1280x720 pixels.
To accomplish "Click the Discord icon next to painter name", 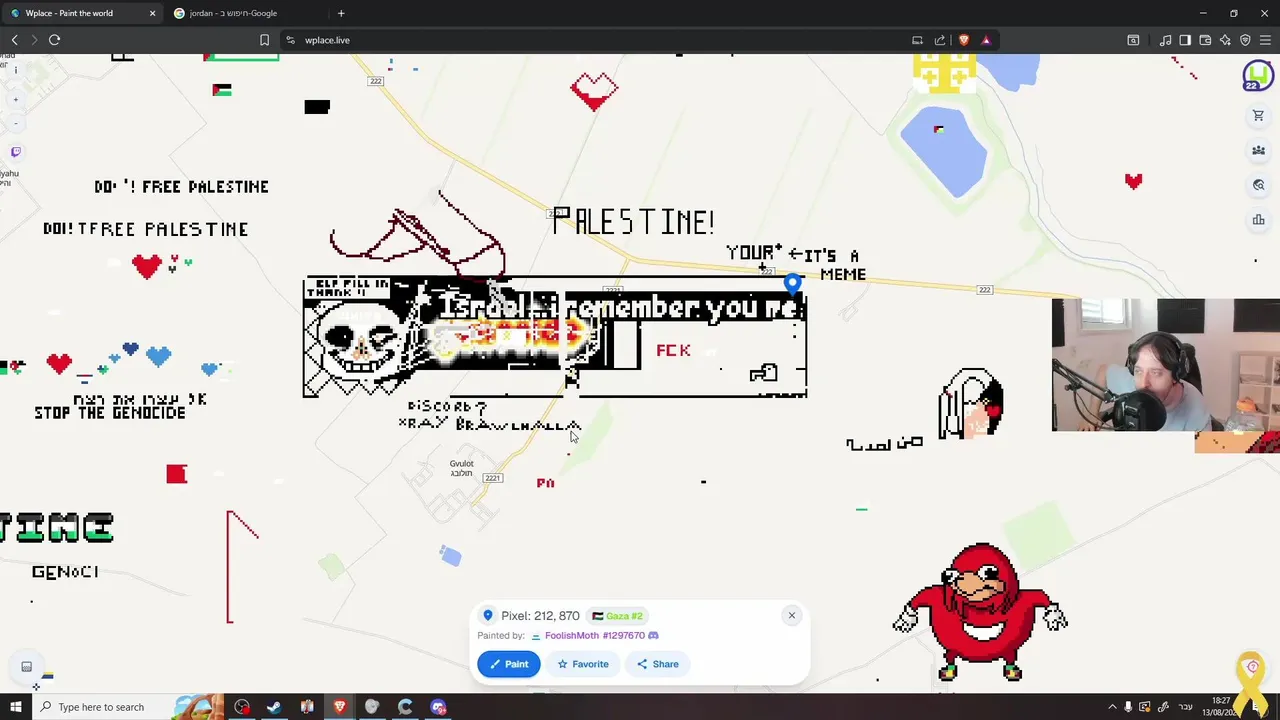I will [653, 635].
